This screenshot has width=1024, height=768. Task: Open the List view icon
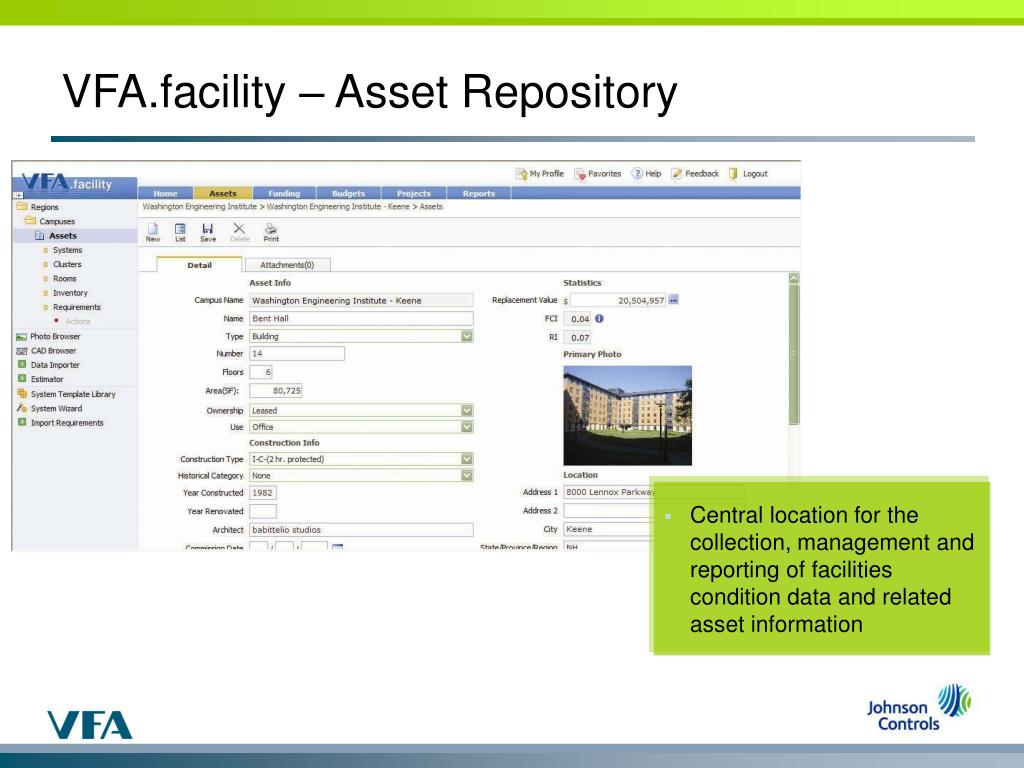[180, 229]
